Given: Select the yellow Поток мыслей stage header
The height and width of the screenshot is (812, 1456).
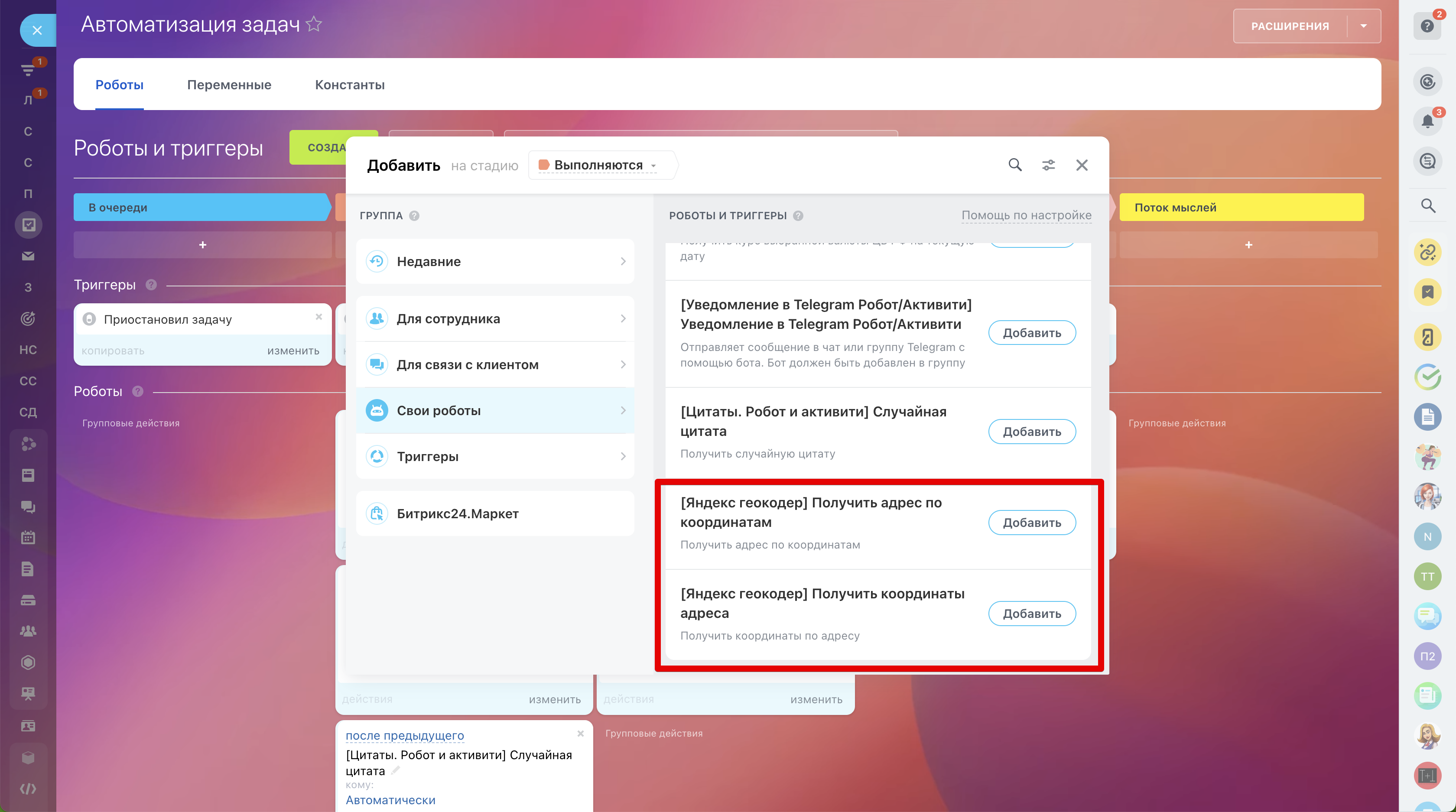Looking at the screenshot, I should point(1241,208).
